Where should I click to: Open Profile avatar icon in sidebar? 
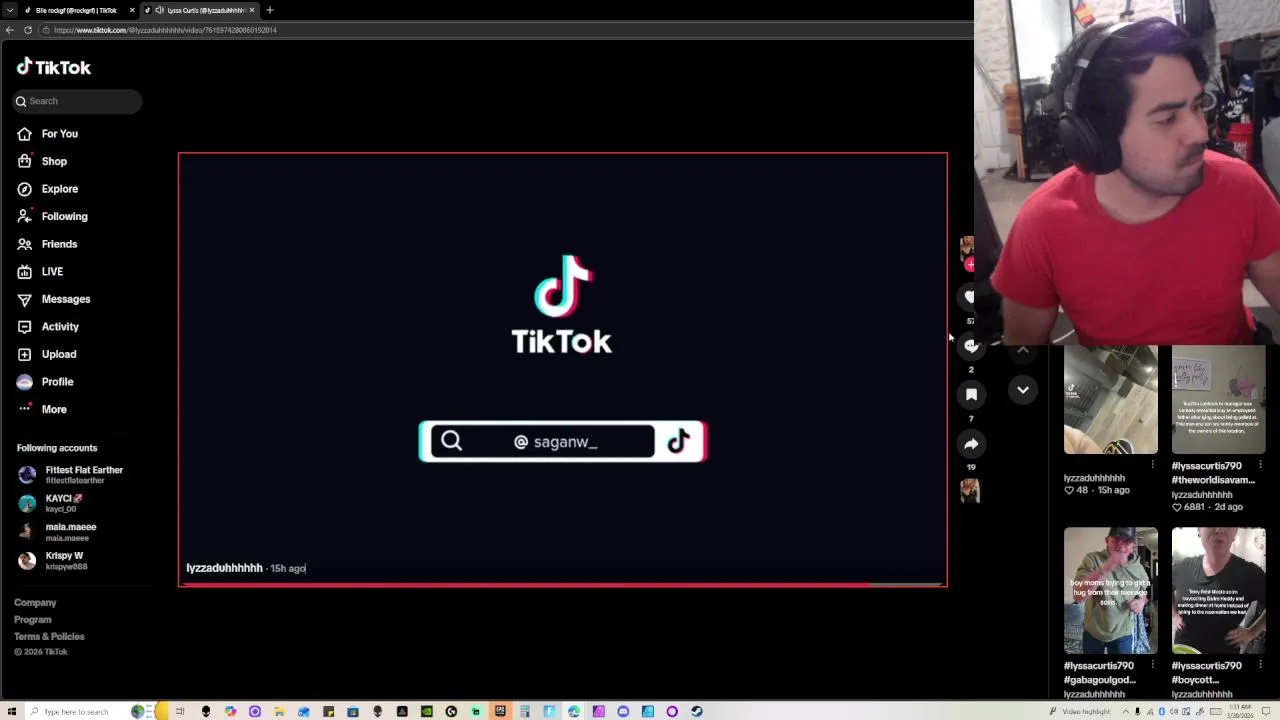pos(24,382)
